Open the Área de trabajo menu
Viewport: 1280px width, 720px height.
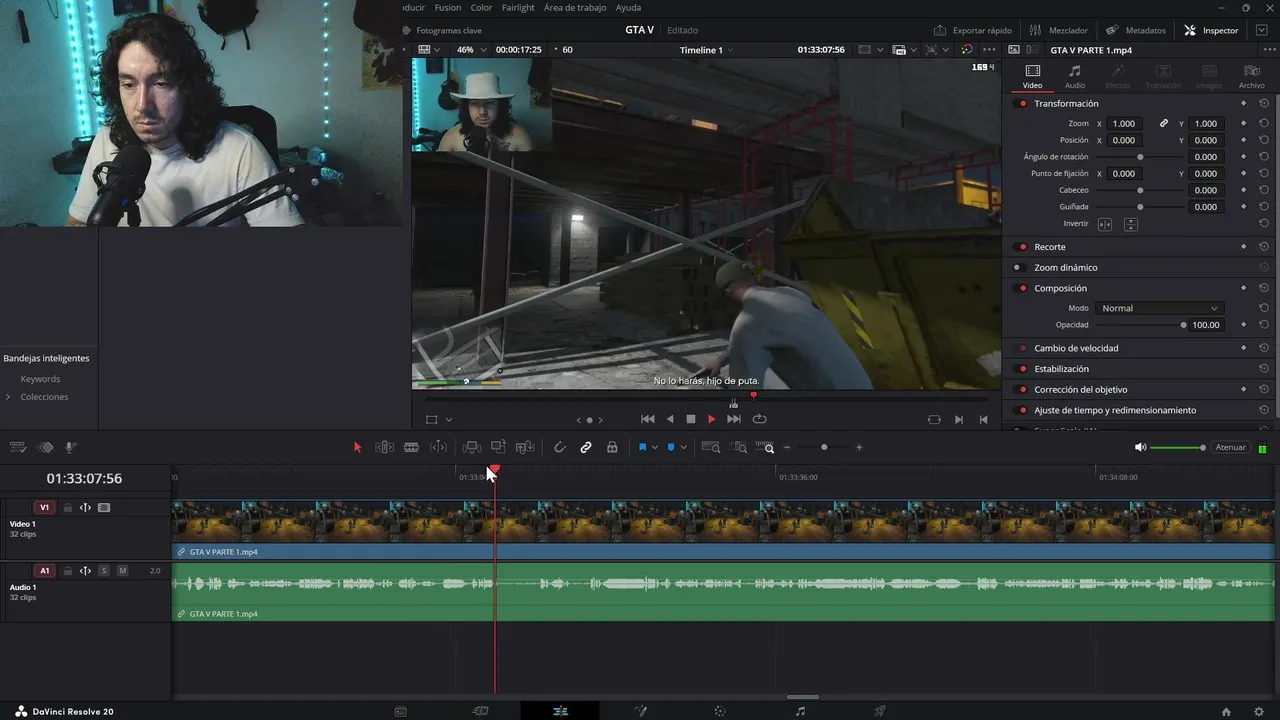(575, 7)
